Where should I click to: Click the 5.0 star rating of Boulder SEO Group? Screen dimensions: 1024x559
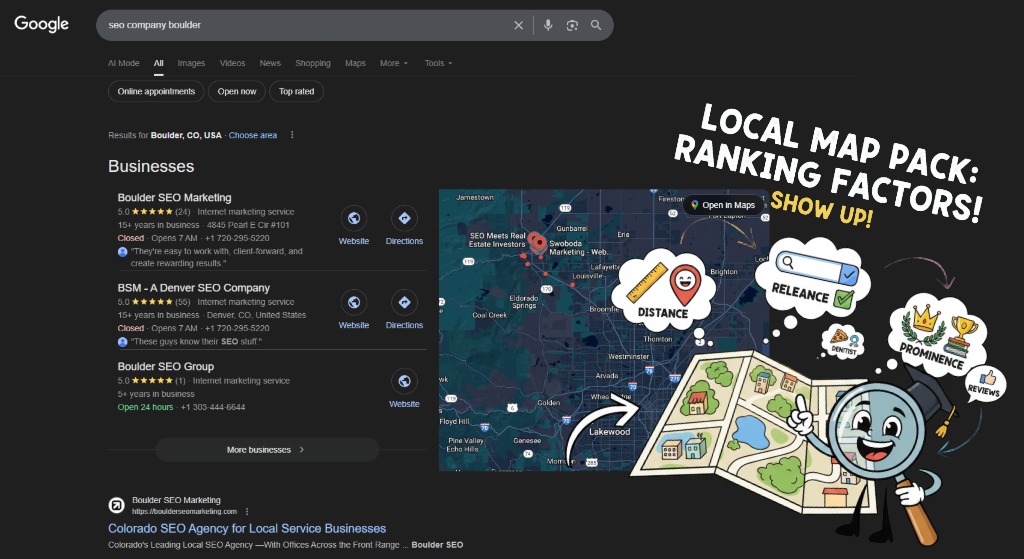[x=152, y=381]
